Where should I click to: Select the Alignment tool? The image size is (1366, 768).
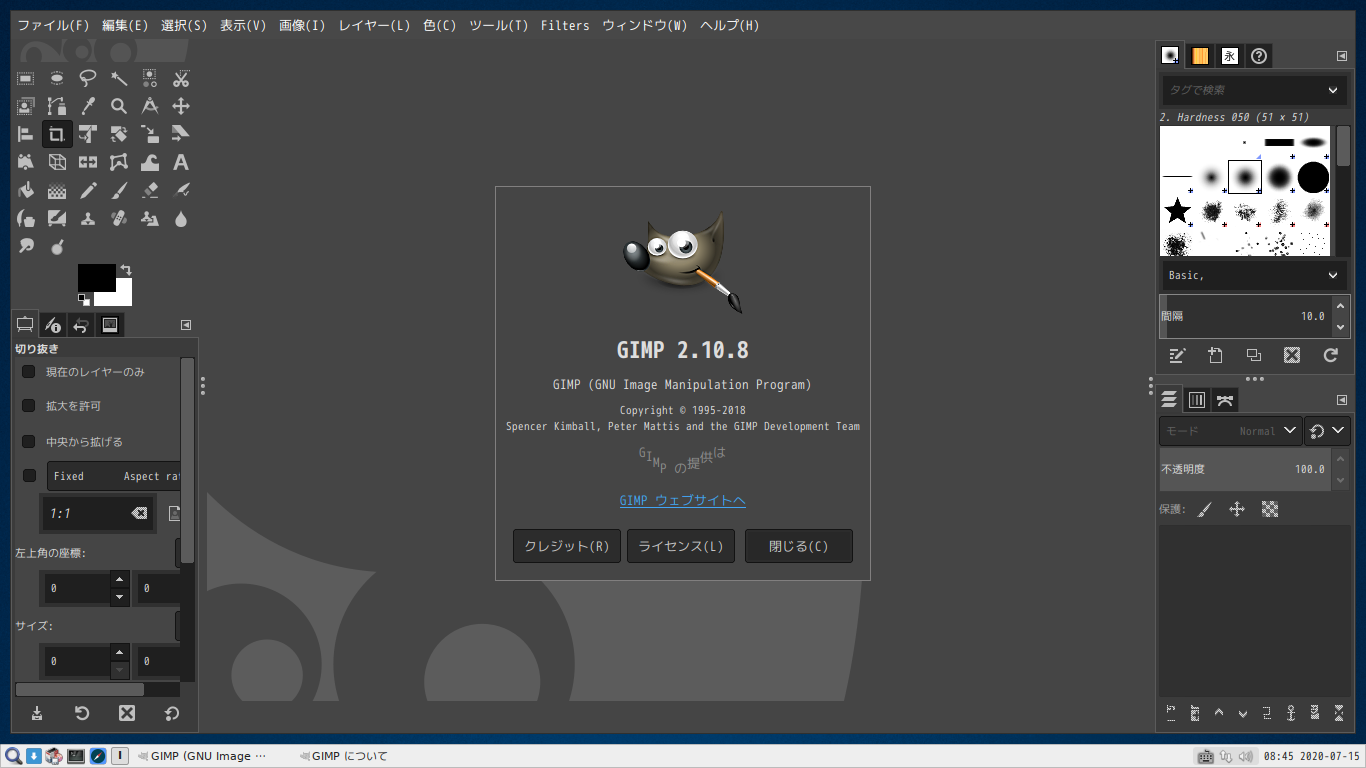pos(26,134)
